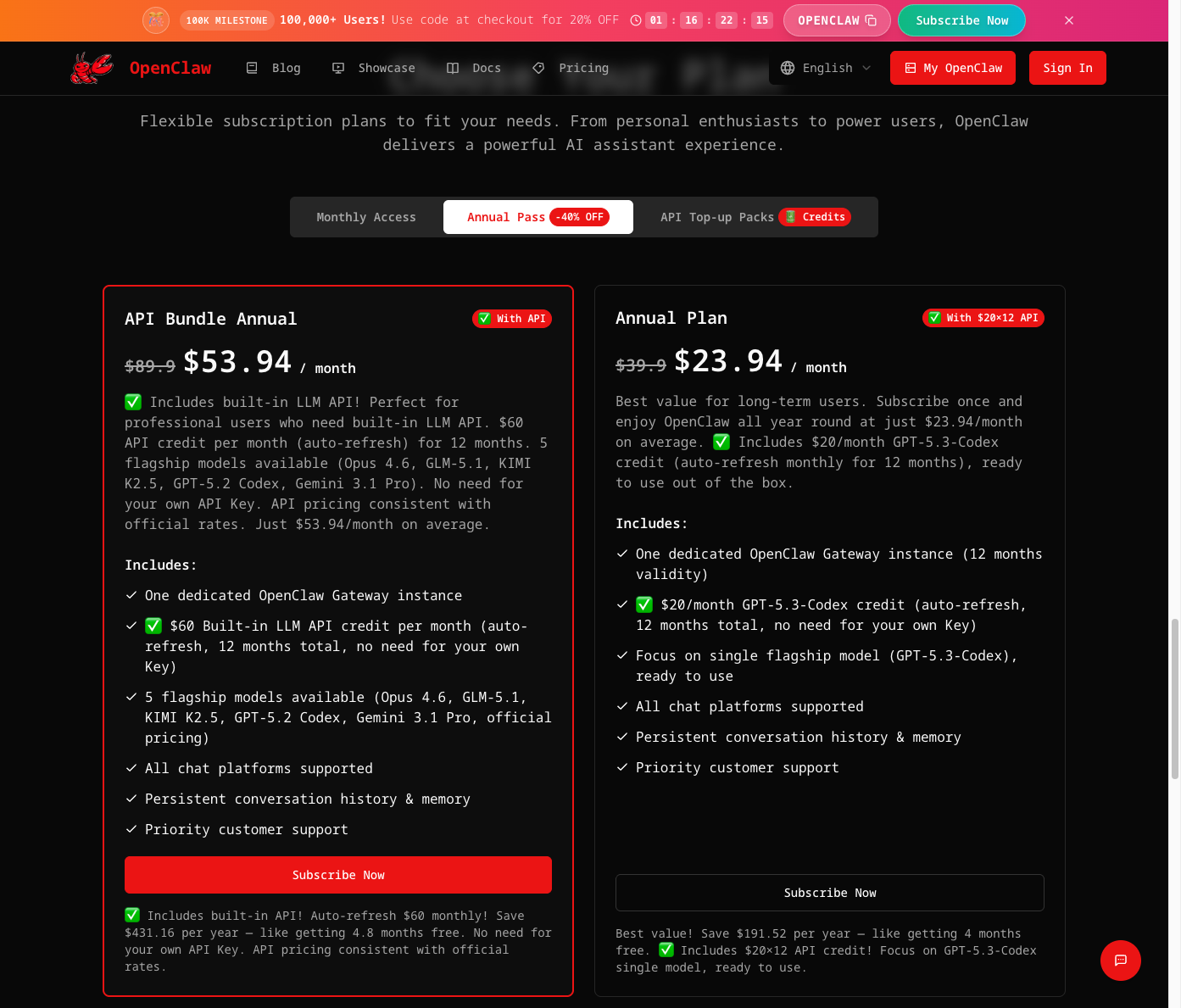The image size is (1181, 1008).
Task: Subscribe to the API Bundle Annual plan
Action: point(338,875)
